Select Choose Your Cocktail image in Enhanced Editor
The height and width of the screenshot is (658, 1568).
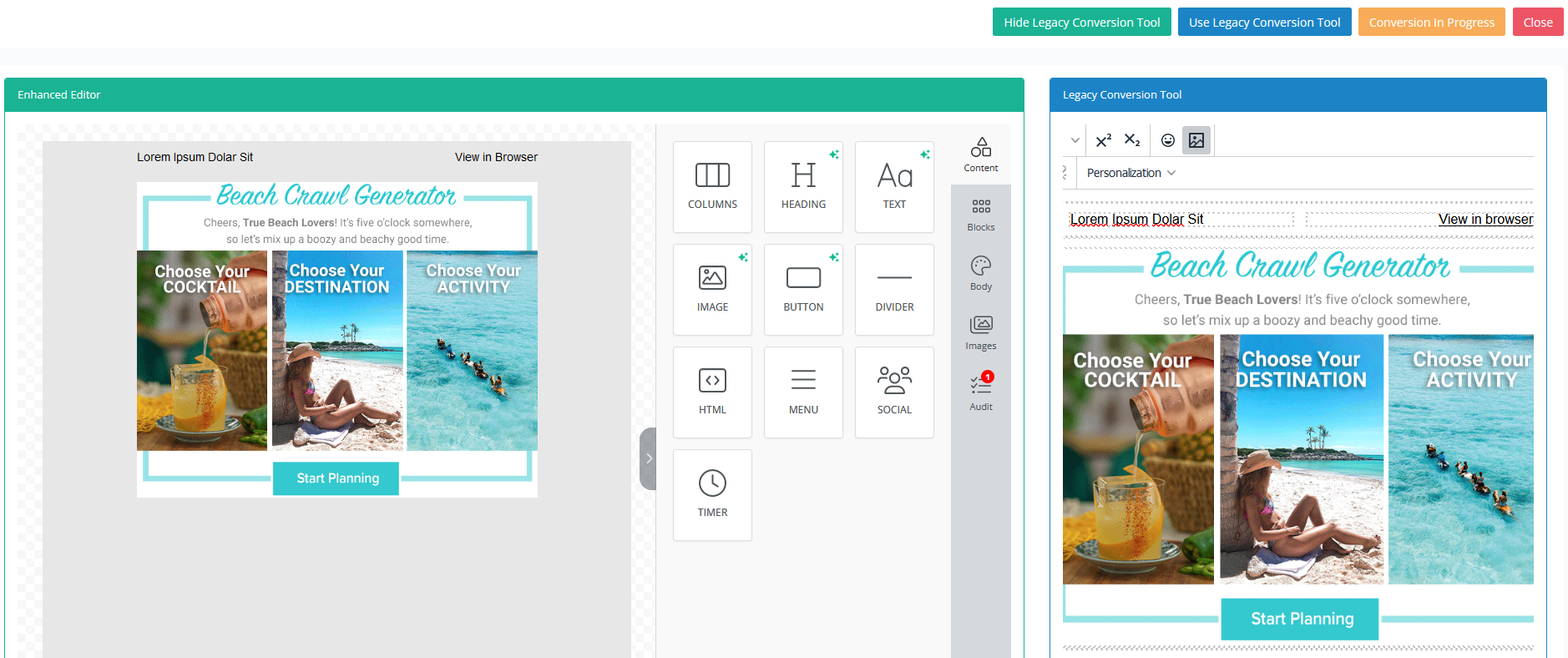tap(202, 351)
